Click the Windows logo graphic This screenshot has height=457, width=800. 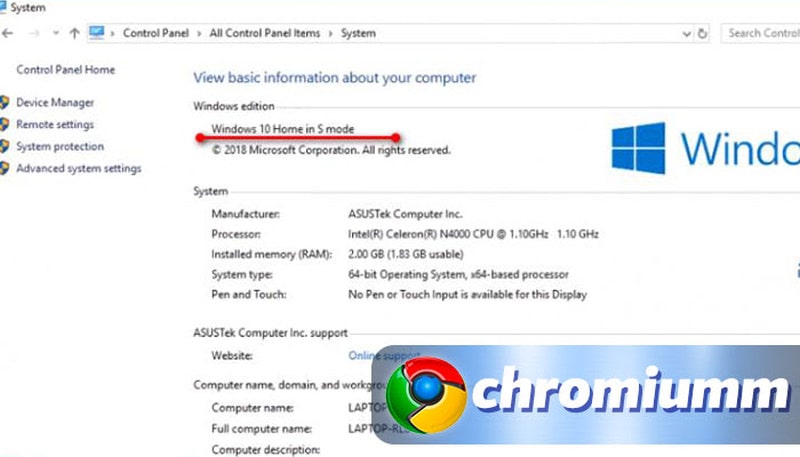638,148
